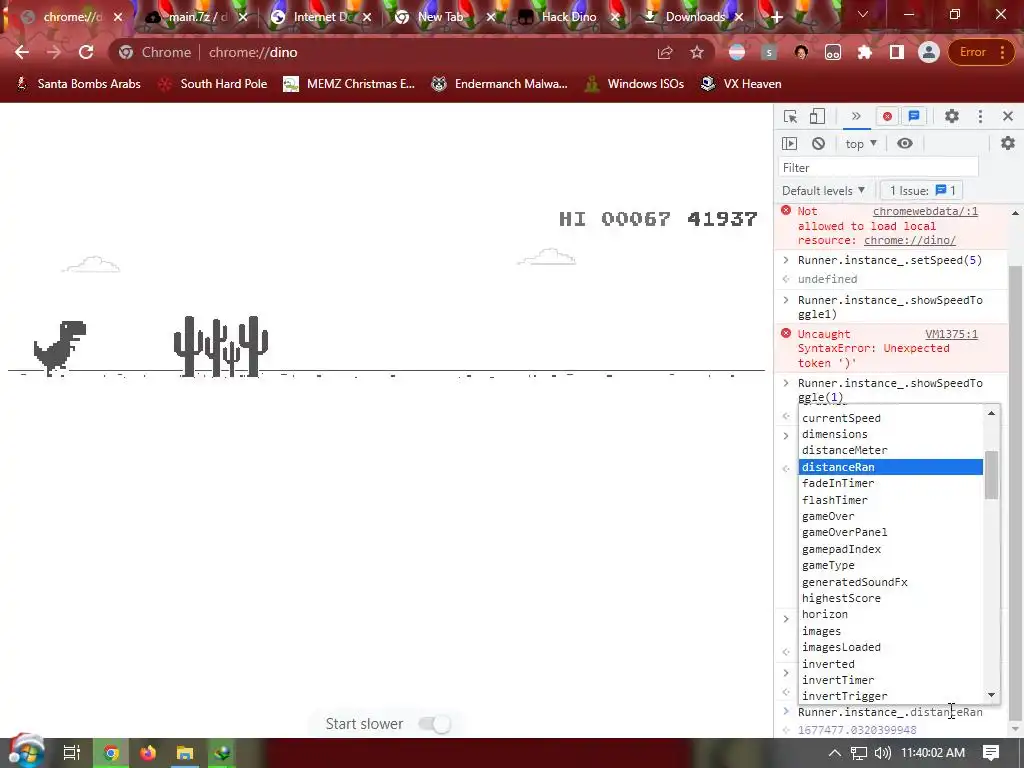Click the console Filter input field
The height and width of the screenshot is (768, 1024).
[878, 168]
